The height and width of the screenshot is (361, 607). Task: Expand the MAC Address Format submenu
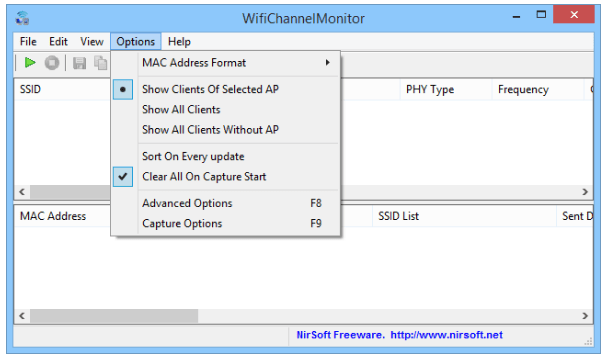click(x=226, y=63)
